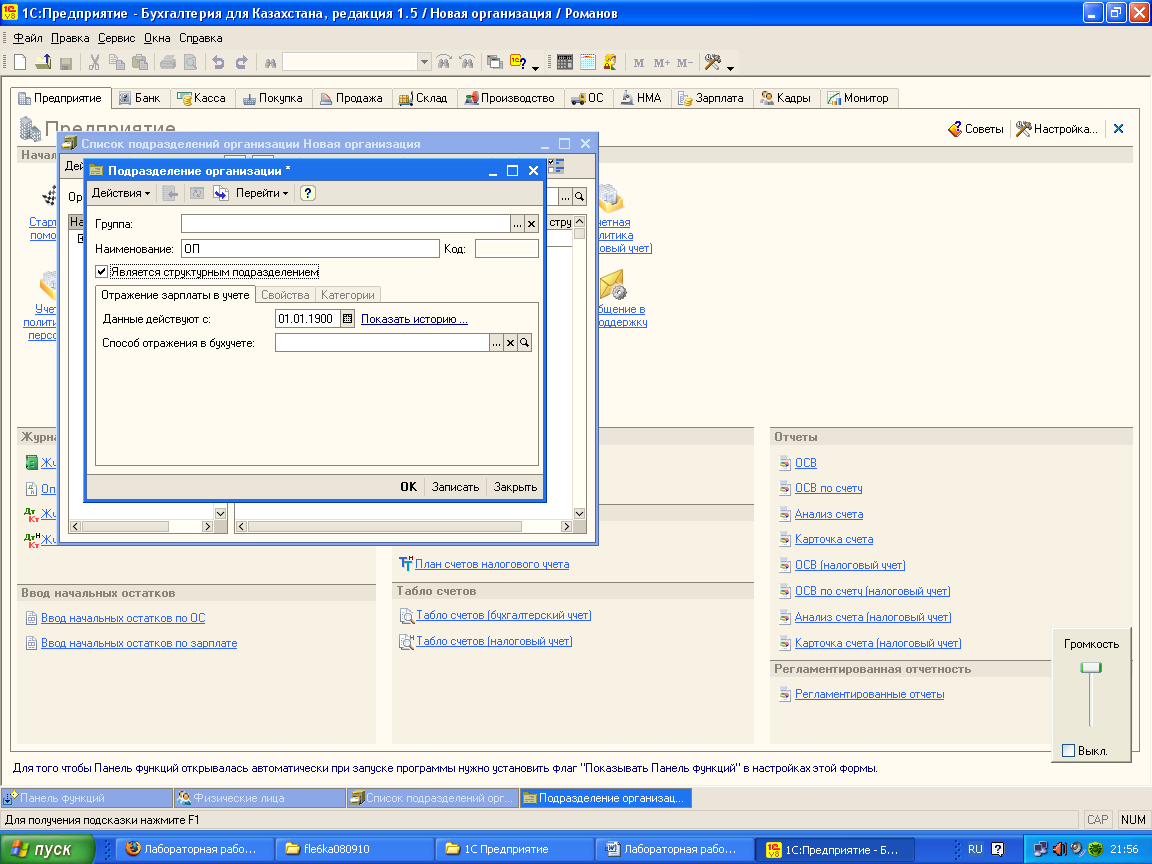Open the Сервис menu
Image resolution: width=1152 pixels, height=864 pixels.
(116, 38)
